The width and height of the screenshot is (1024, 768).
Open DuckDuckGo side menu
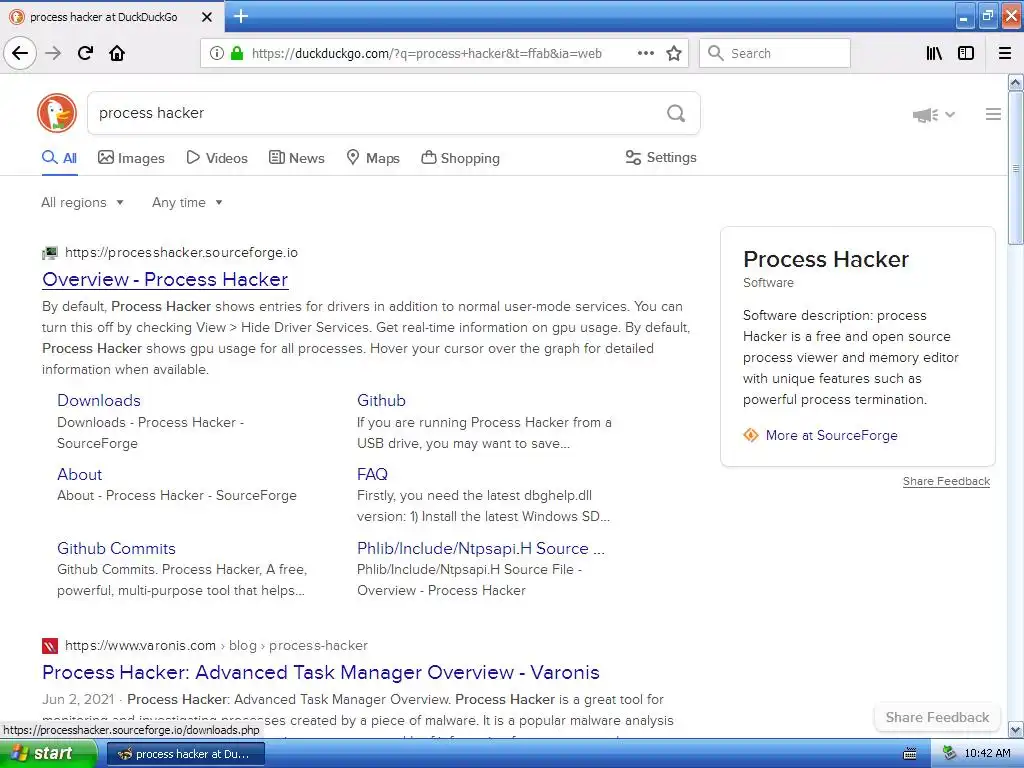pyautogui.click(x=993, y=114)
